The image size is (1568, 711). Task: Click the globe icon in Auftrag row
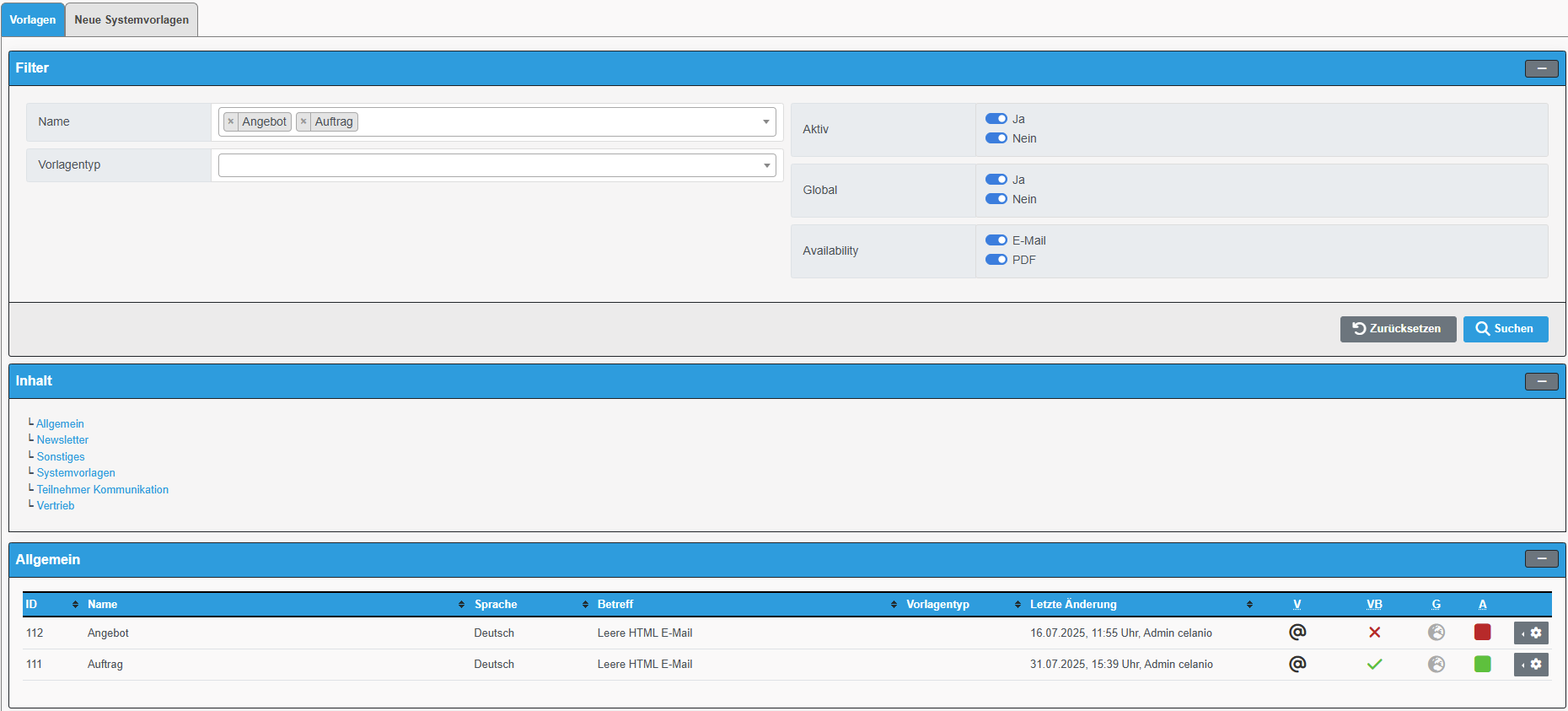point(1436,665)
